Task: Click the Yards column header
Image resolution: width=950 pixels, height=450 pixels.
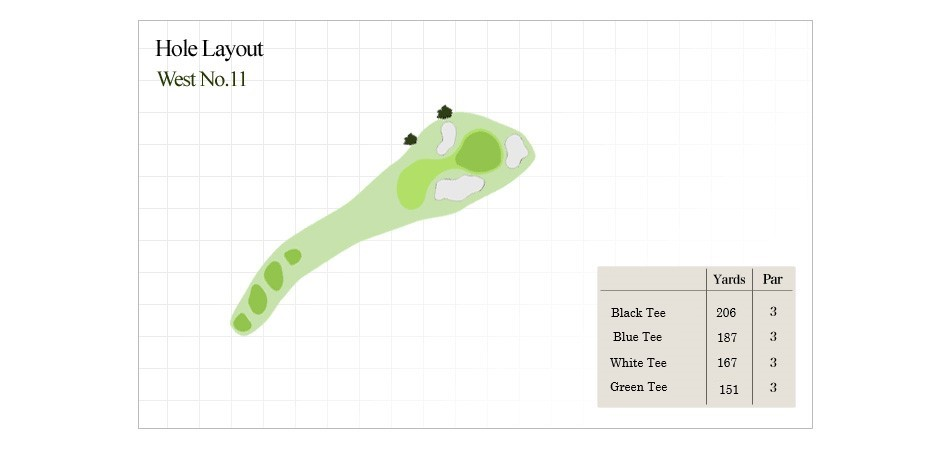Action: pos(729,279)
